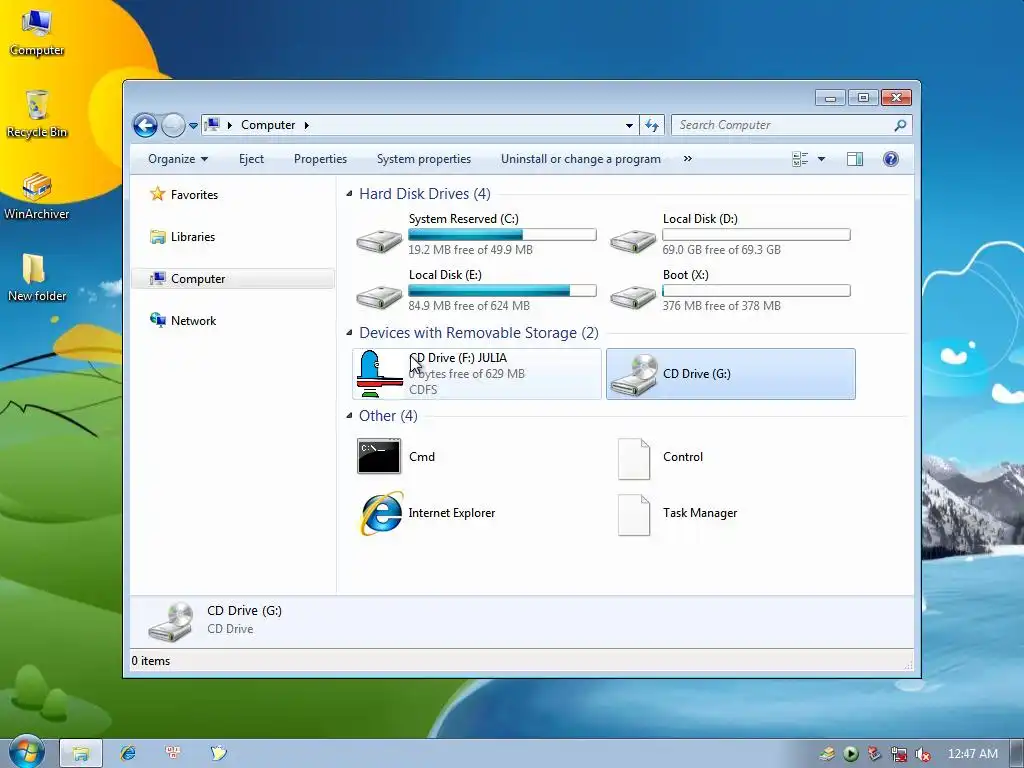Image resolution: width=1024 pixels, height=768 pixels.
Task: Click the network tray icon
Action: click(x=899, y=754)
